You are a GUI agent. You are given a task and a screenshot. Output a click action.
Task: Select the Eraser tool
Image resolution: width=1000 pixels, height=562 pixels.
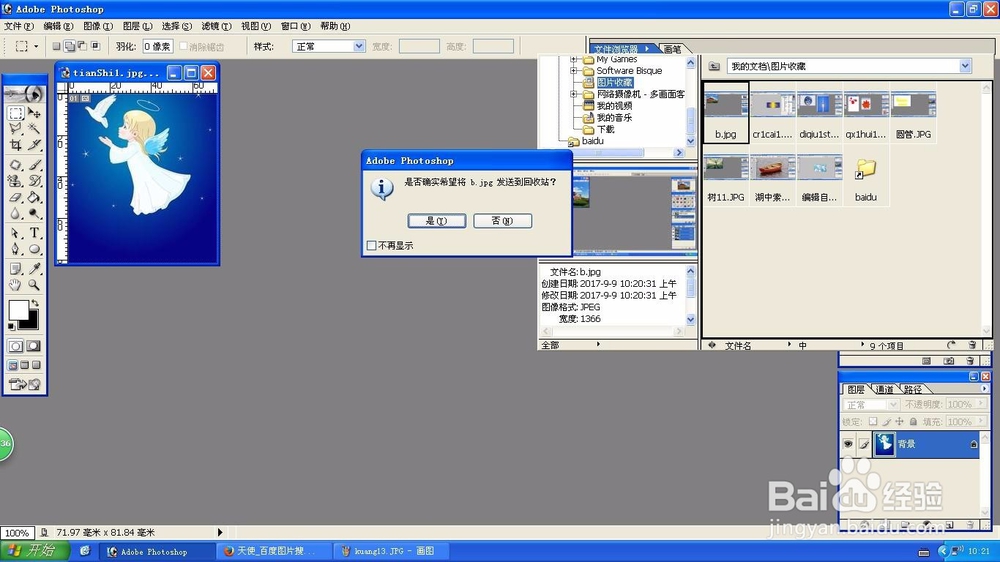16,197
